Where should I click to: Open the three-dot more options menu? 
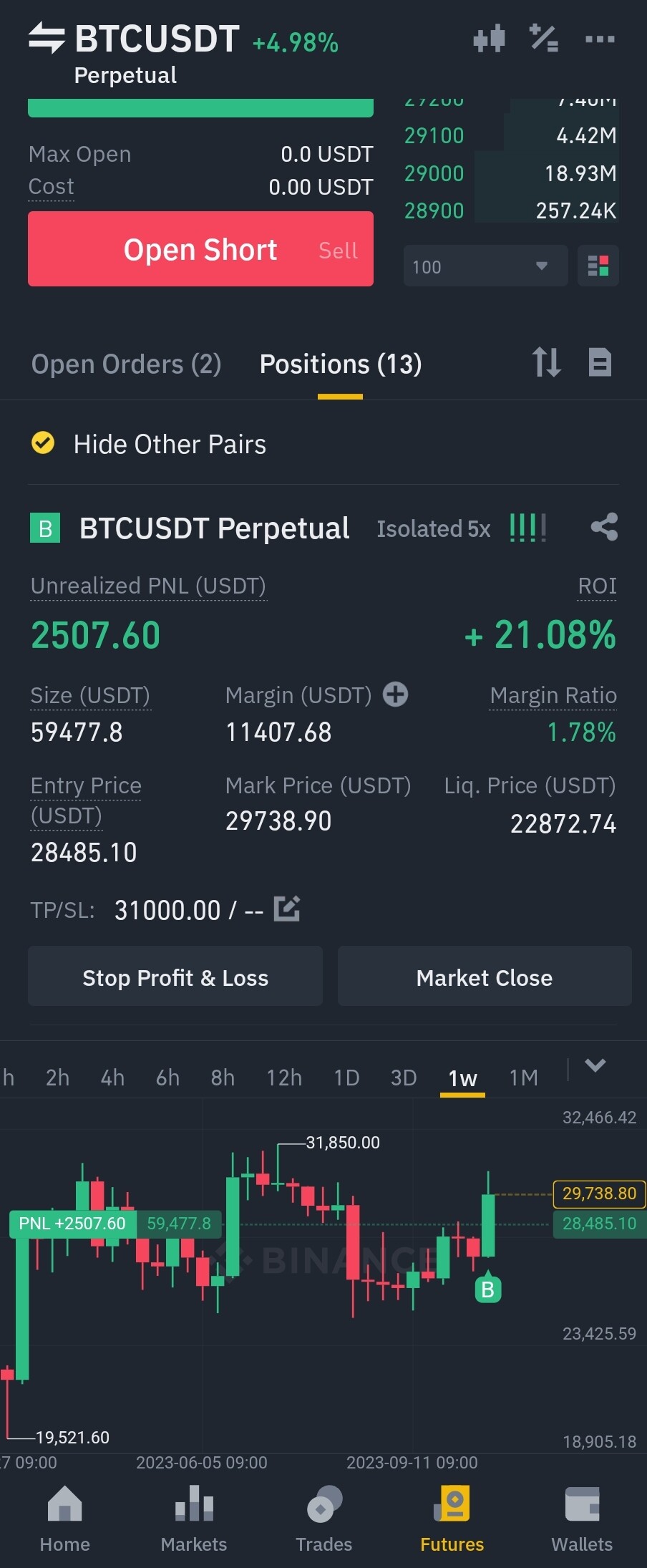pos(600,39)
